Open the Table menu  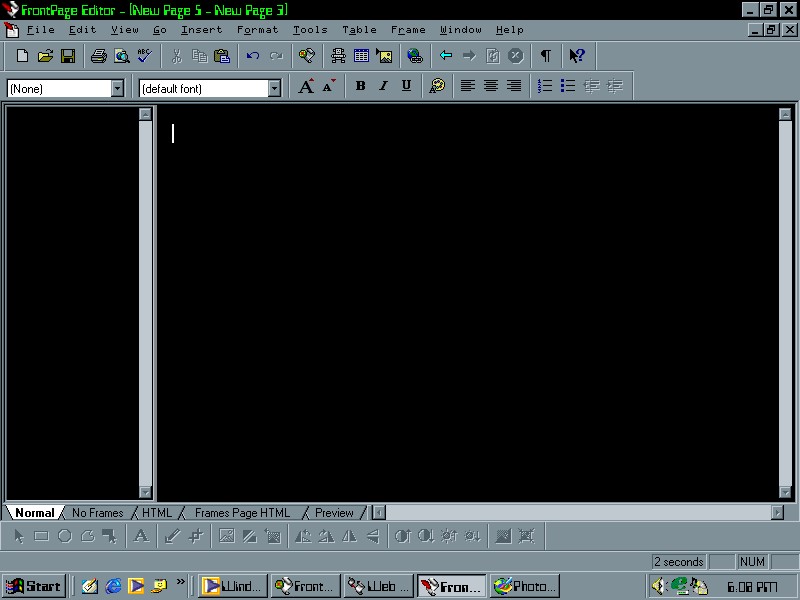pyautogui.click(x=359, y=30)
